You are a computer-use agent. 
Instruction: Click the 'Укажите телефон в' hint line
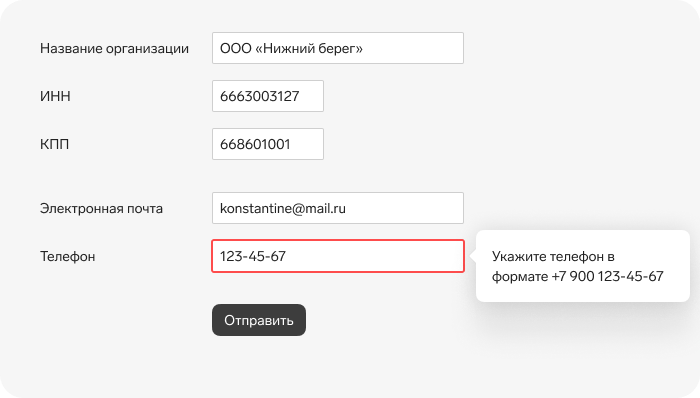coord(553,257)
